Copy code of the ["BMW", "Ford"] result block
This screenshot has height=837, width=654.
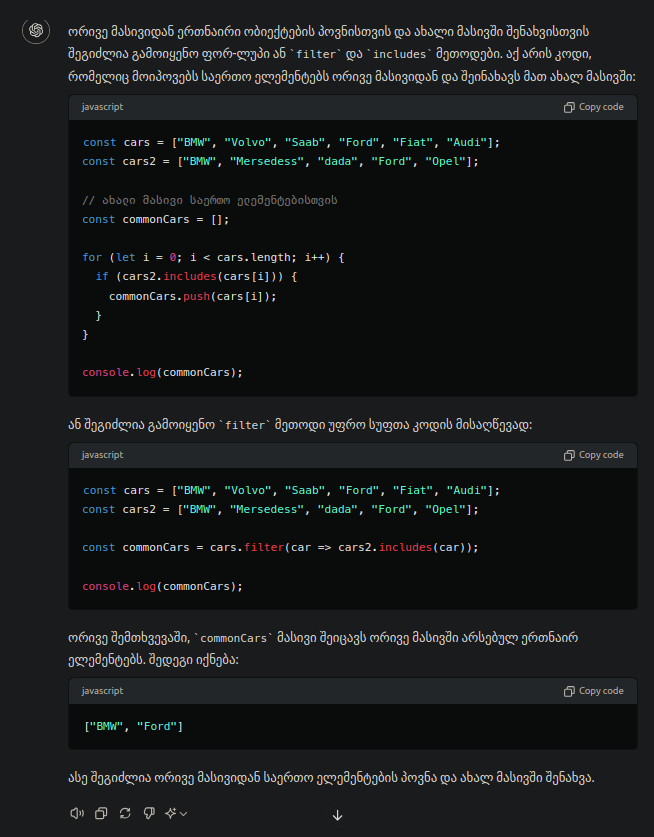[594, 691]
